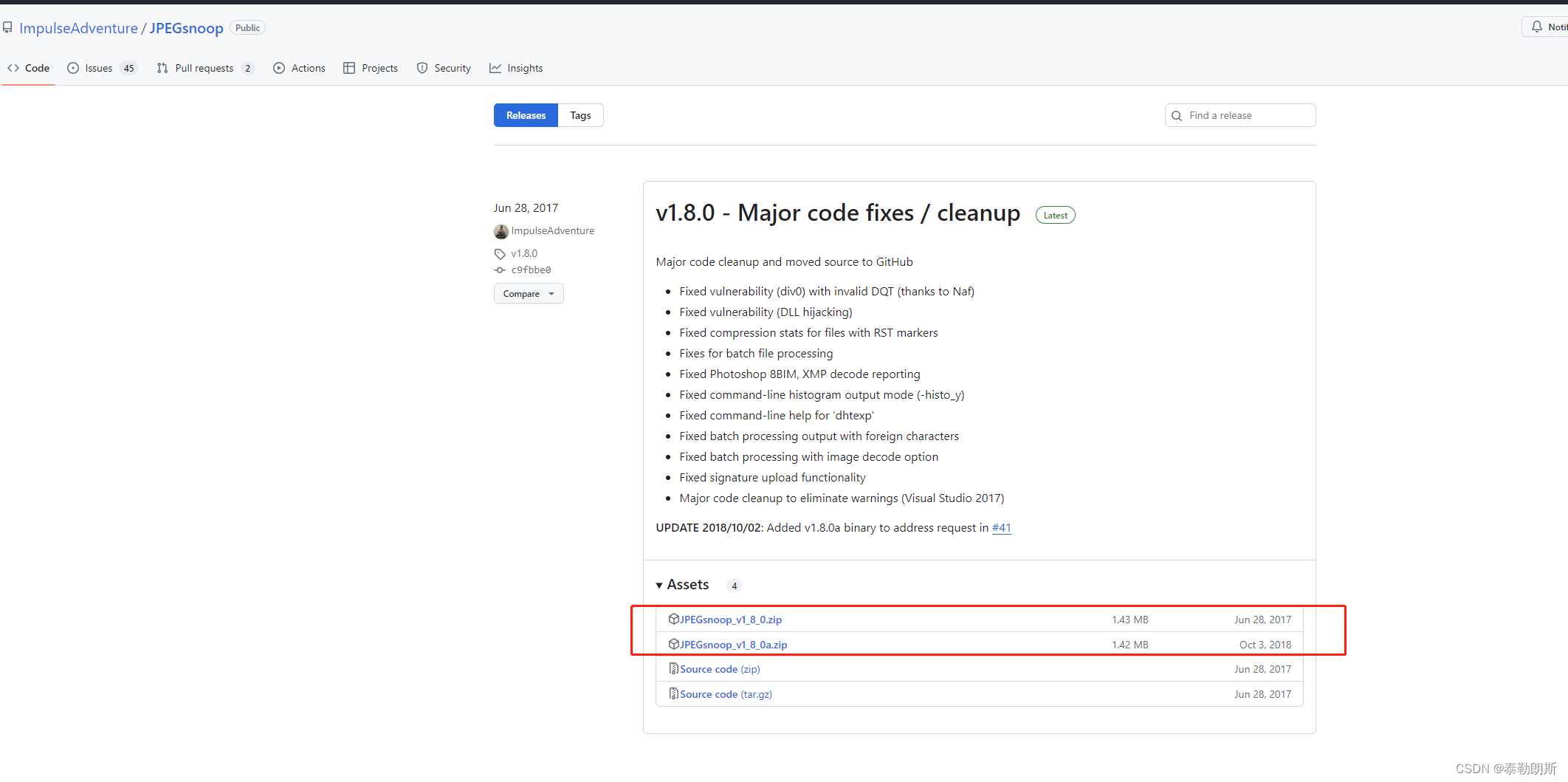Open issue link #41
This screenshot has width=1568, height=782.
click(1001, 528)
